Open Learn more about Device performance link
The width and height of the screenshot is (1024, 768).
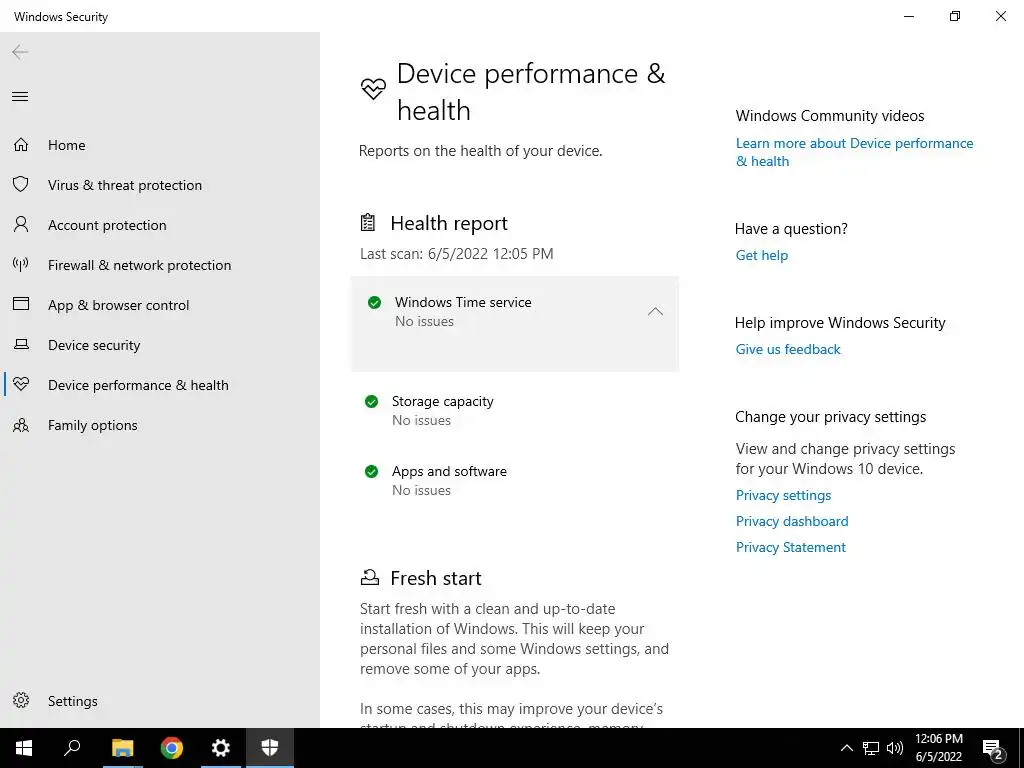pyautogui.click(x=854, y=152)
